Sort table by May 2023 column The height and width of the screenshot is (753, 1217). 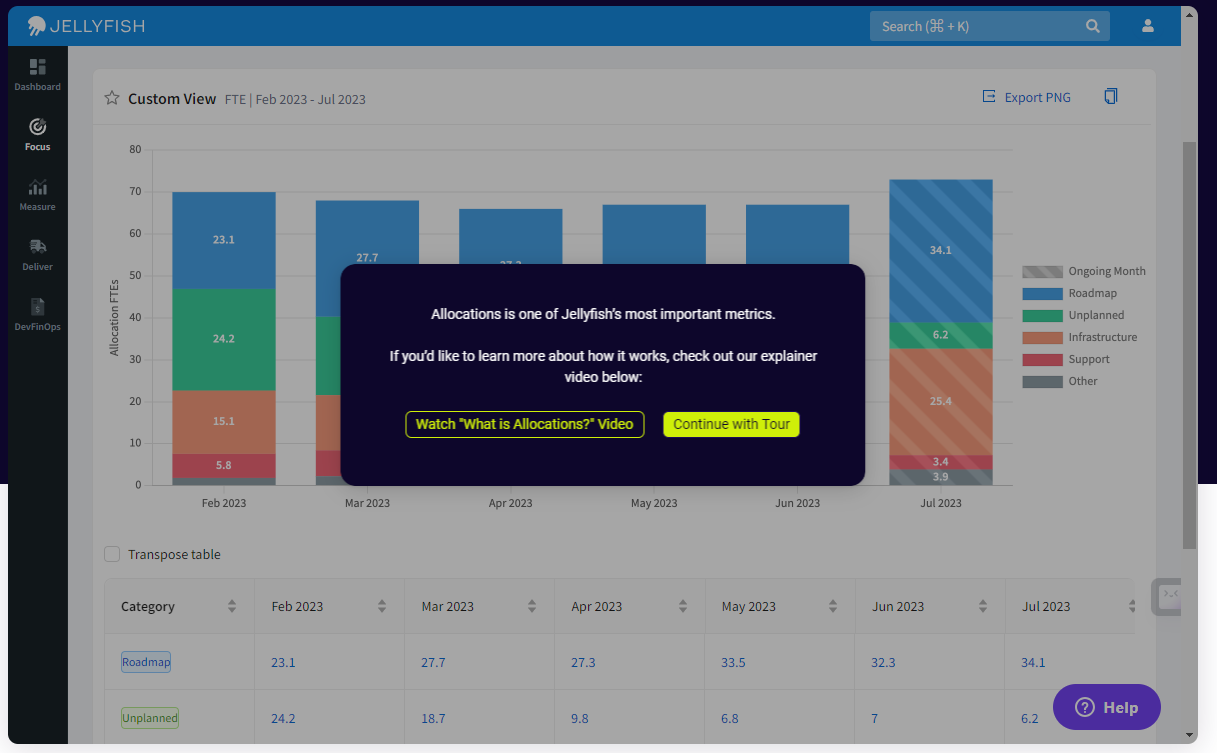click(833, 606)
